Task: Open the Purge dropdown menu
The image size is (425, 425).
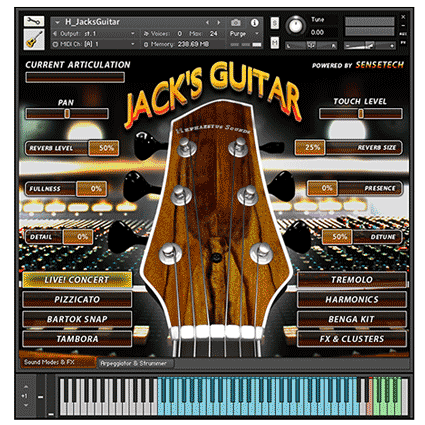Action: tap(244, 33)
